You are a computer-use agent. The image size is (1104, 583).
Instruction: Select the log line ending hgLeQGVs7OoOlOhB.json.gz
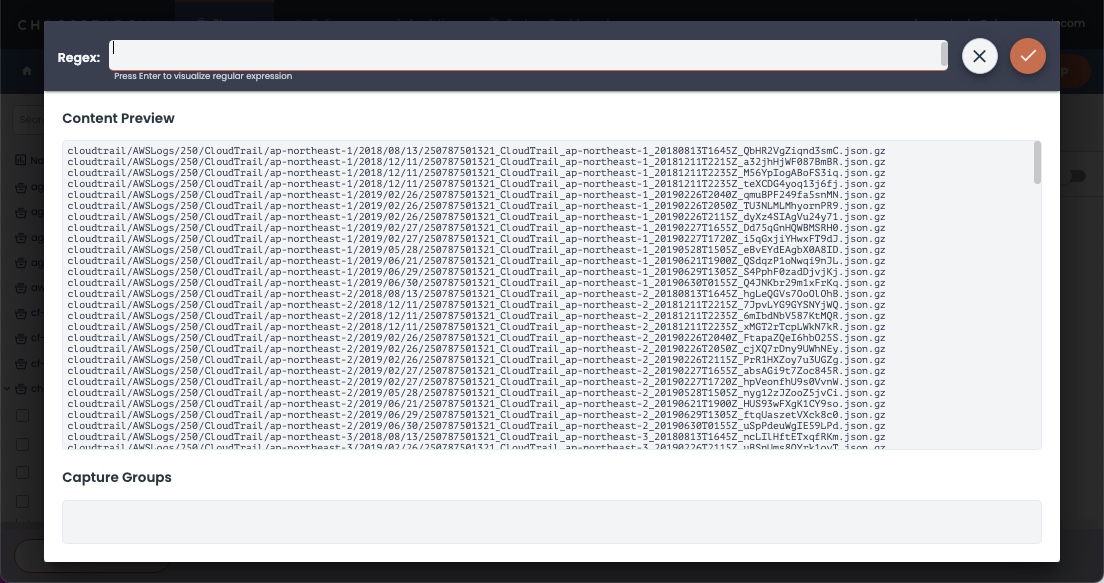476,294
